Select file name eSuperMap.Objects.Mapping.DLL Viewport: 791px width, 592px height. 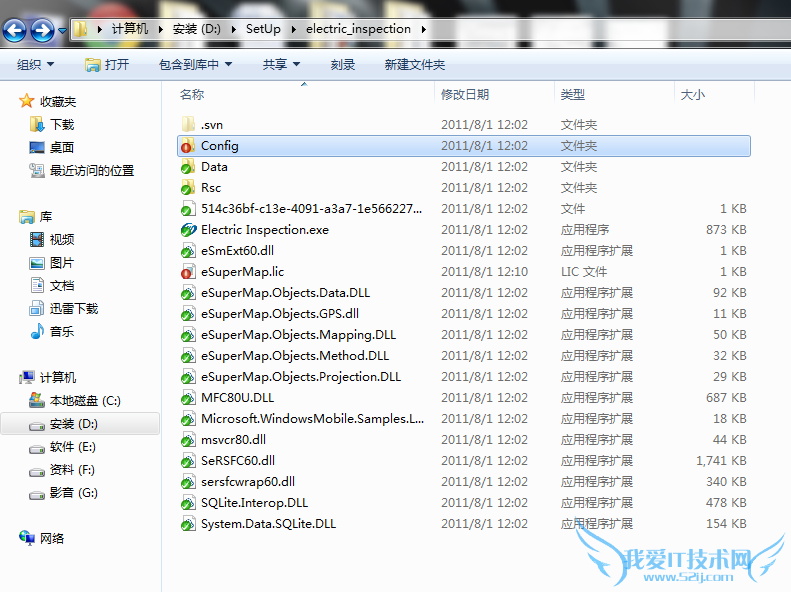299,335
